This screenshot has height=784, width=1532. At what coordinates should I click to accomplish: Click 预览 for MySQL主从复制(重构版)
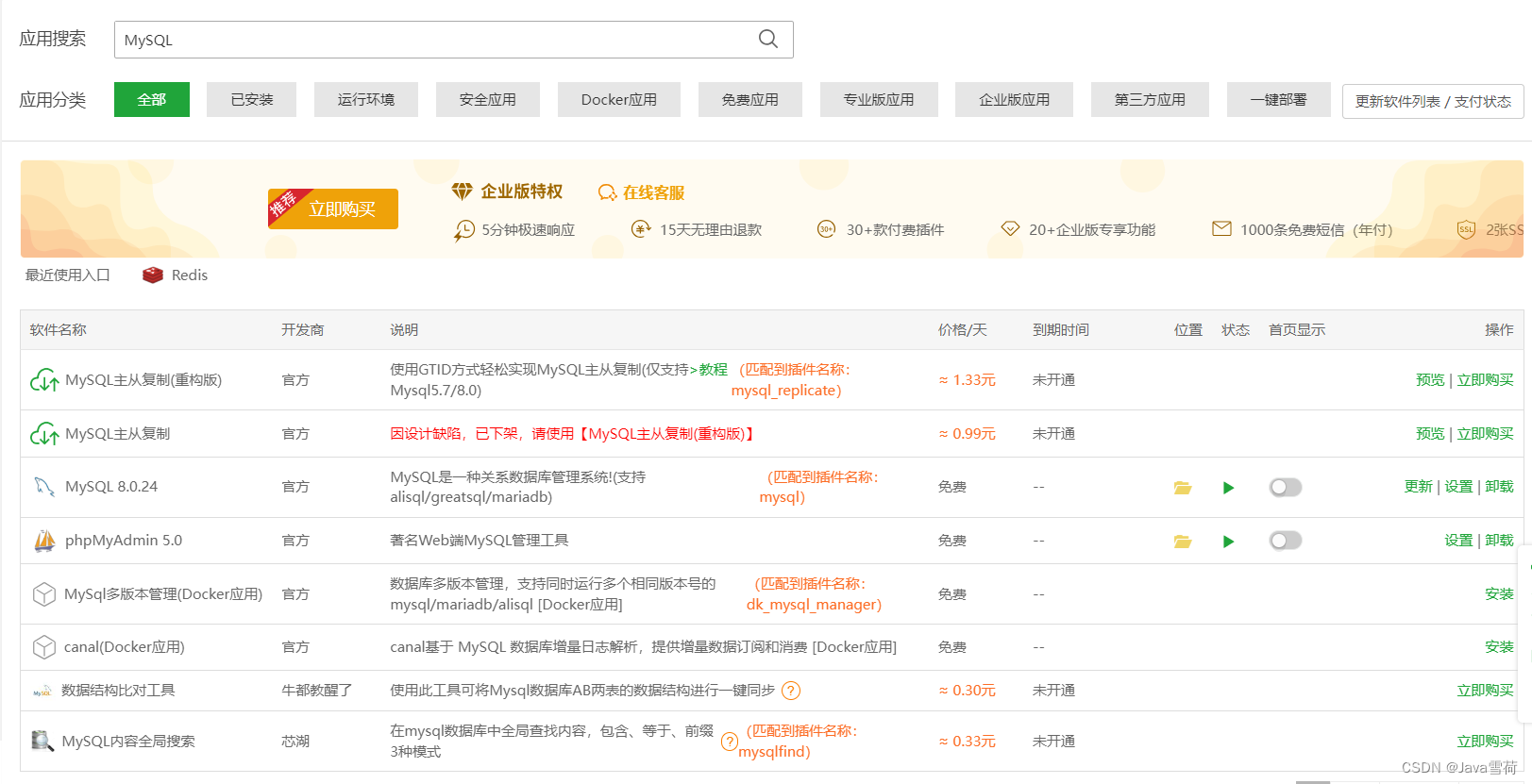click(1430, 380)
